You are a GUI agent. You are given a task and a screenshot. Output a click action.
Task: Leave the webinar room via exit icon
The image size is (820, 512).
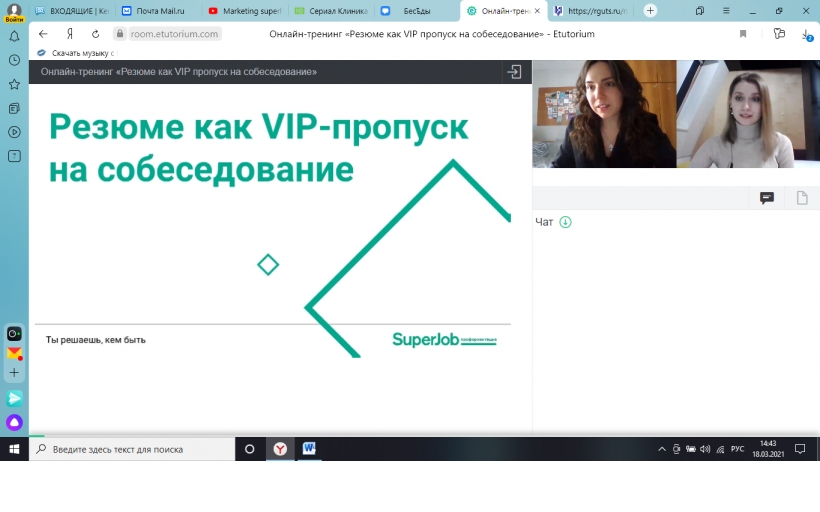pyautogui.click(x=515, y=72)
